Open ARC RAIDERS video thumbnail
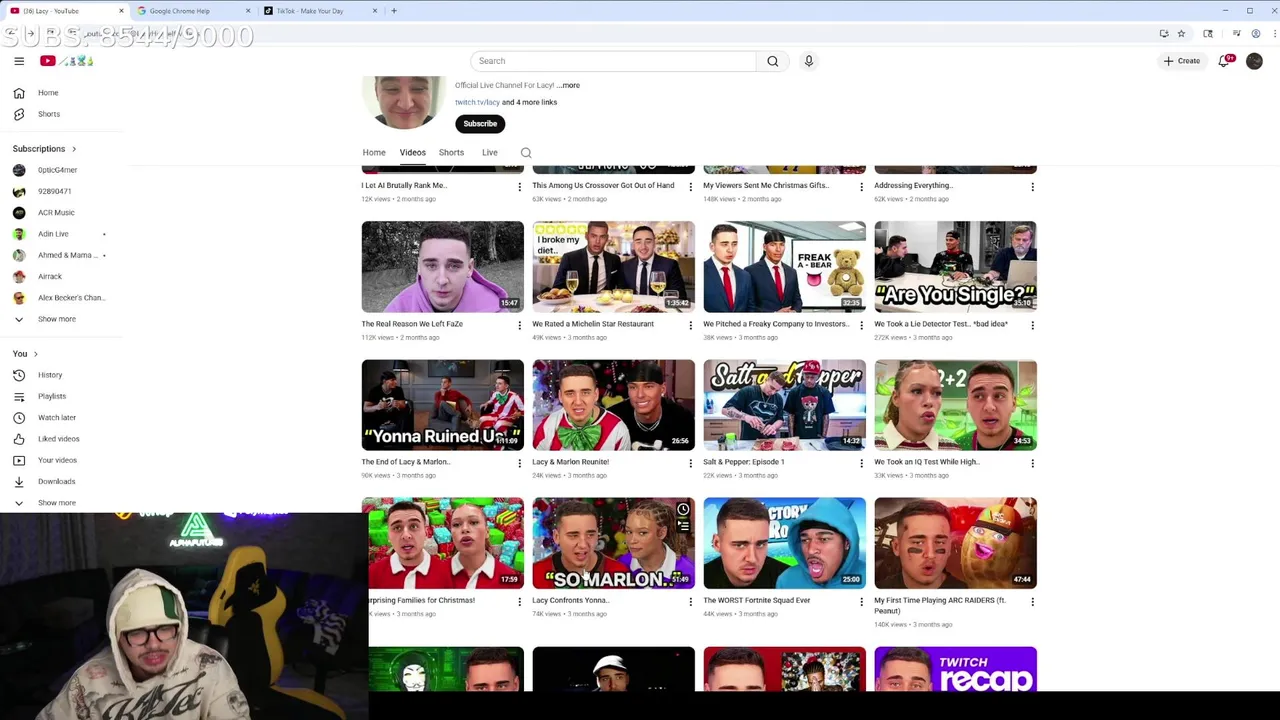The height and width of the screenshot is (720, 1280). pyautogui.click(x=955, y=543)
